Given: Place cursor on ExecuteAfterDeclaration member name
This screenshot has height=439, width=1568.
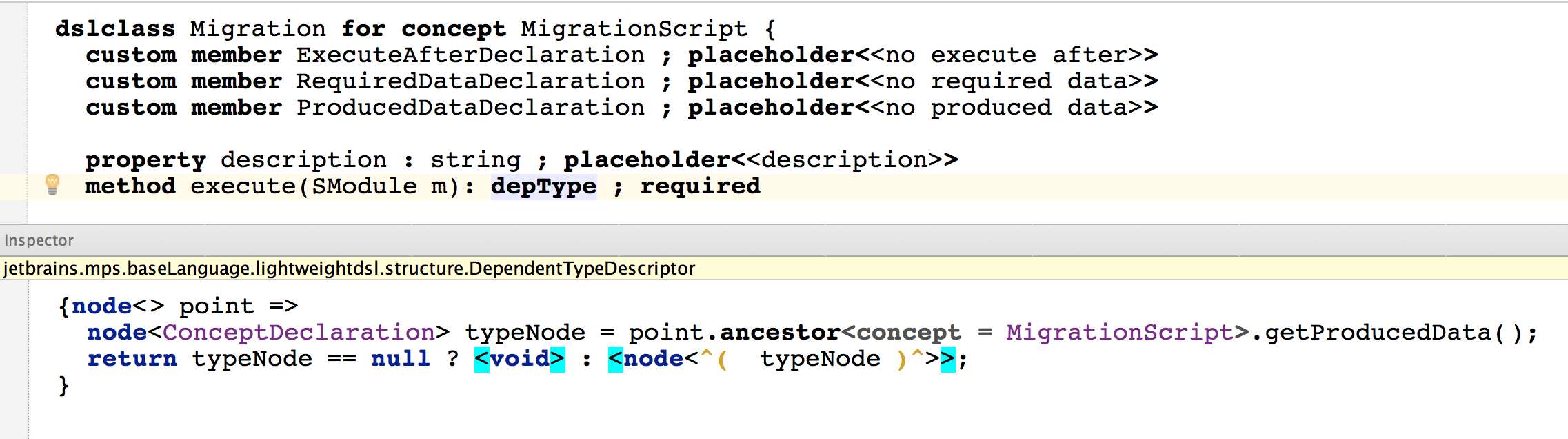Looking at the screenshot, I should (x=470, y=55).
